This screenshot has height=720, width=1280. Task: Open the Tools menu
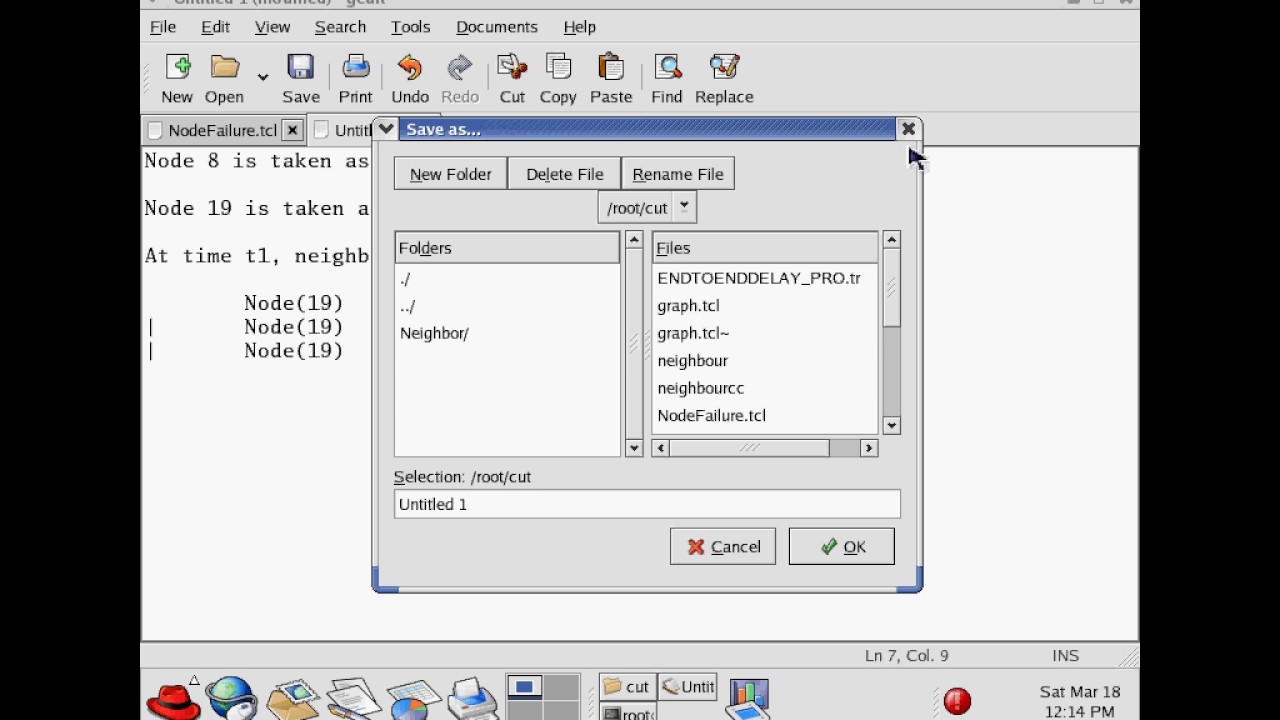point(410,27)
